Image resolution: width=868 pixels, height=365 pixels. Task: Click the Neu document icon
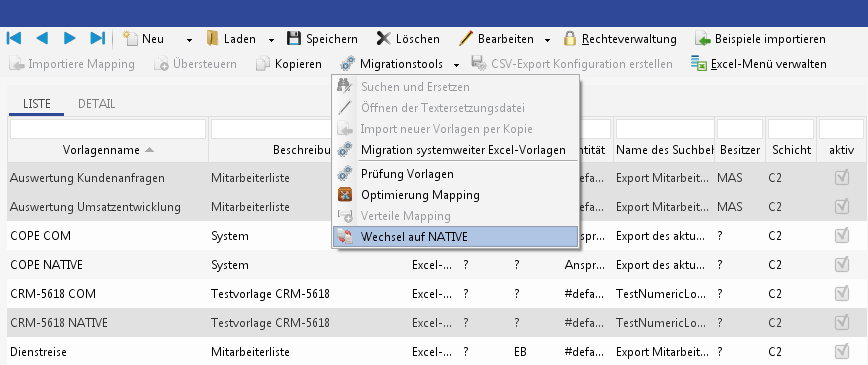[x=130, y=38]
